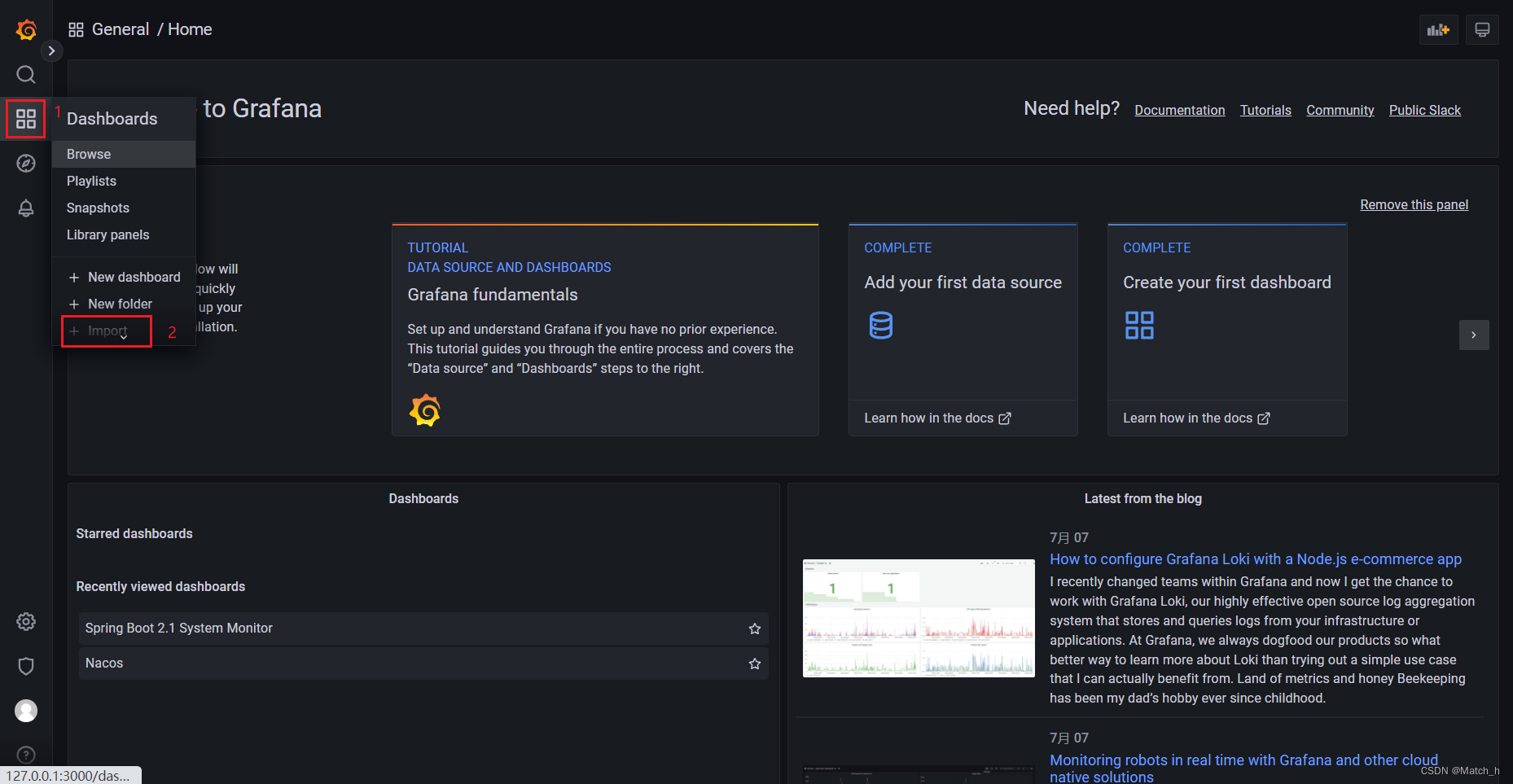Click the Loki blog post thumbnail image
The image size is (1513, 784).
[x=919, y=618]
